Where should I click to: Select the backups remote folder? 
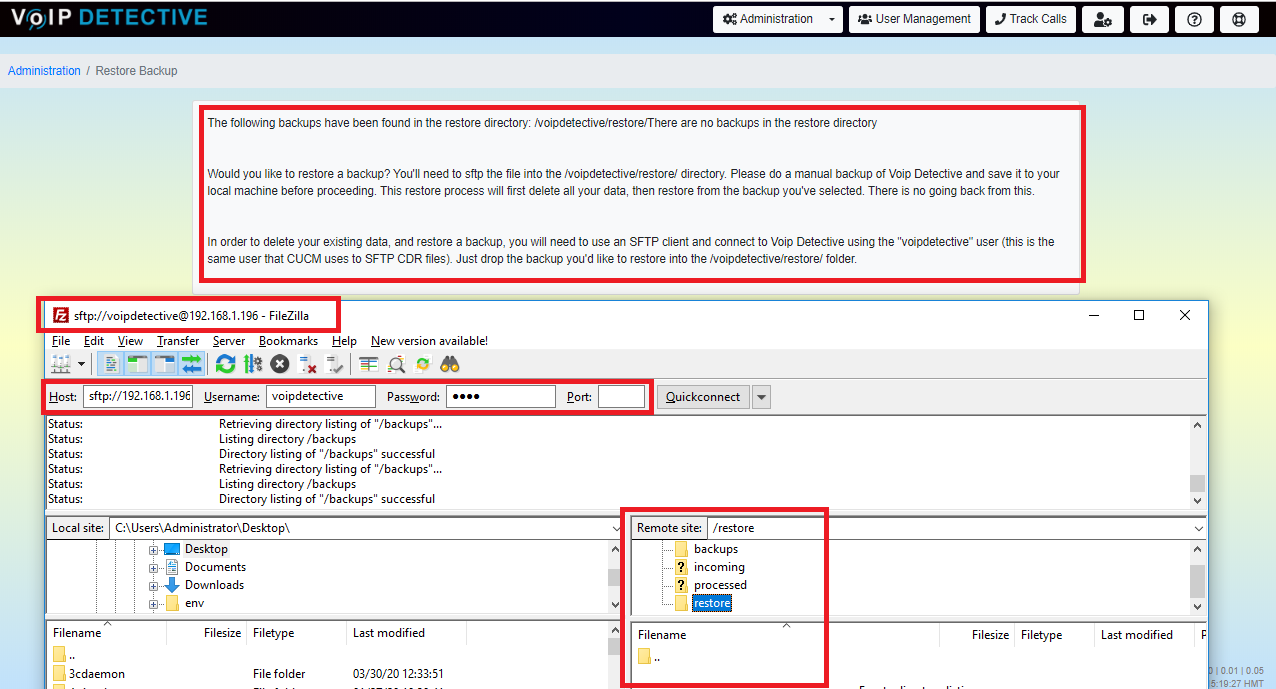click(x=716, y=549)
